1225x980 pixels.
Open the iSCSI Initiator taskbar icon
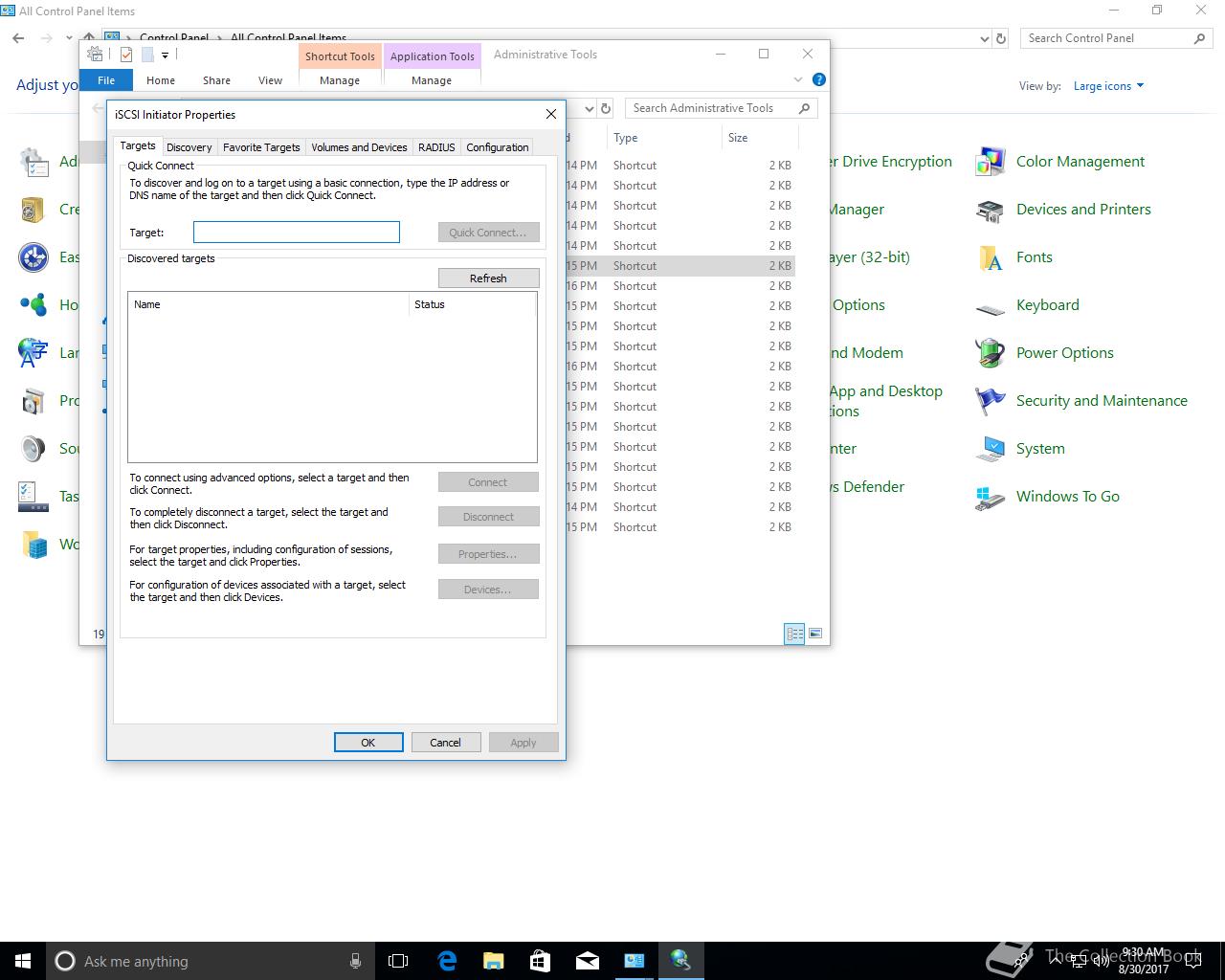tap(680, 961)
